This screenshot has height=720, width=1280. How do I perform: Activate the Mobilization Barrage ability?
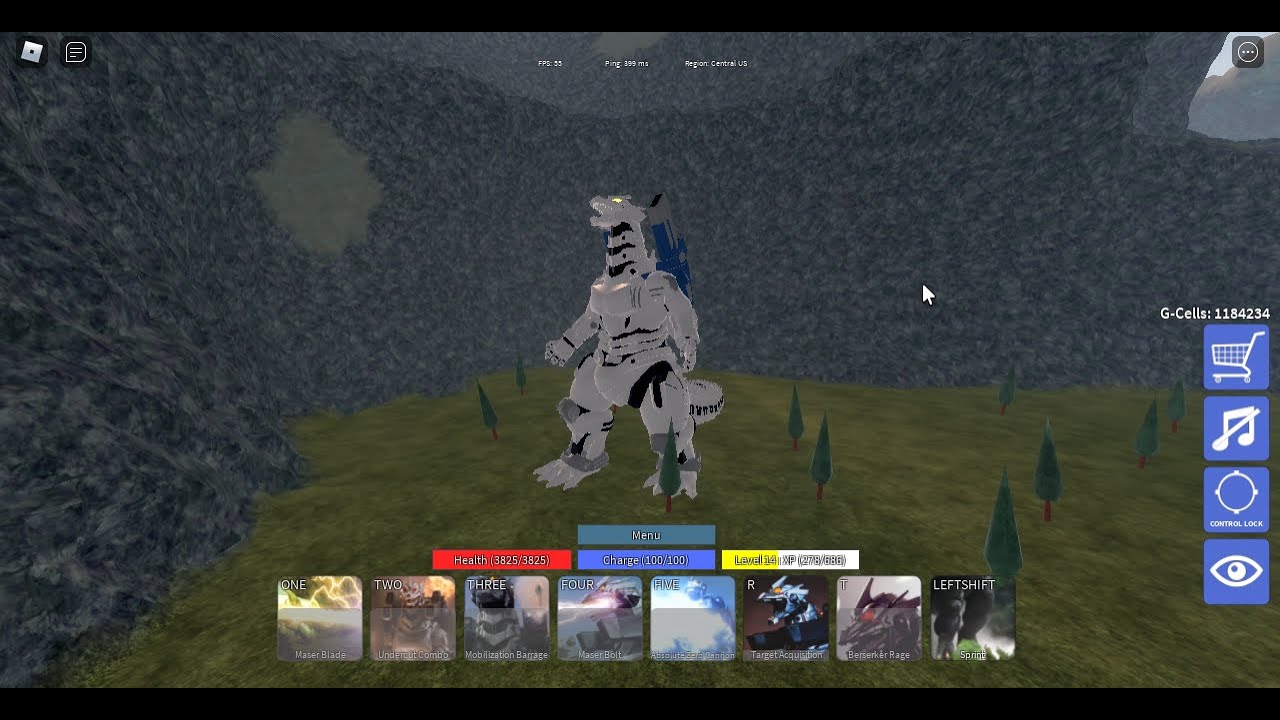click(x=506, y=618)
